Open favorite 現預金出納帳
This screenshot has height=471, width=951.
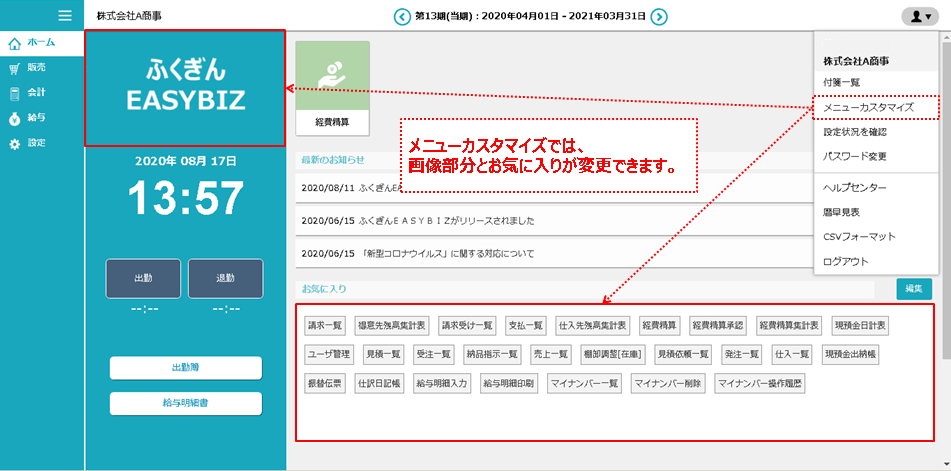(x=850, y=354)
